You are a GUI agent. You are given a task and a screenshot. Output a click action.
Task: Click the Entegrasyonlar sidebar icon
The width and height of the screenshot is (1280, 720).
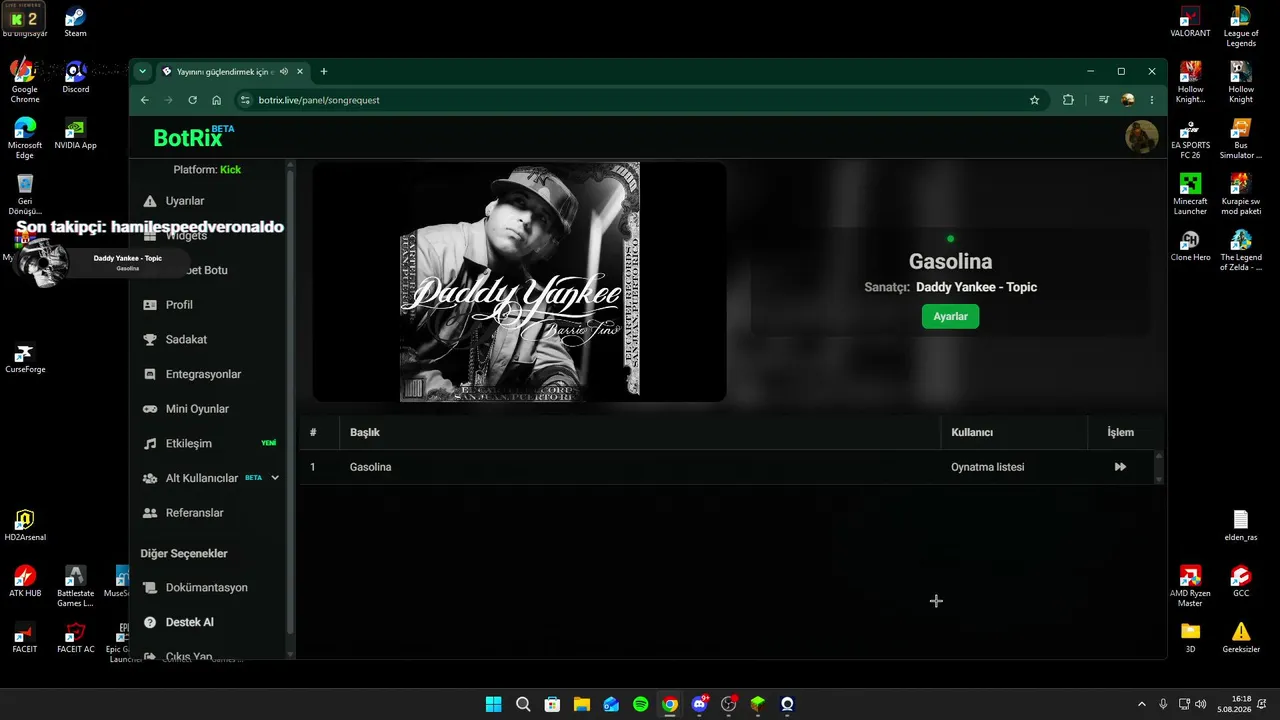click(x=150, y=374)
